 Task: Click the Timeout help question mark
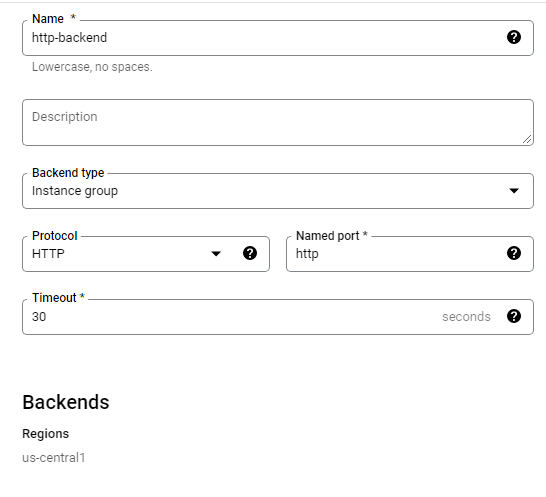(514, 316)
